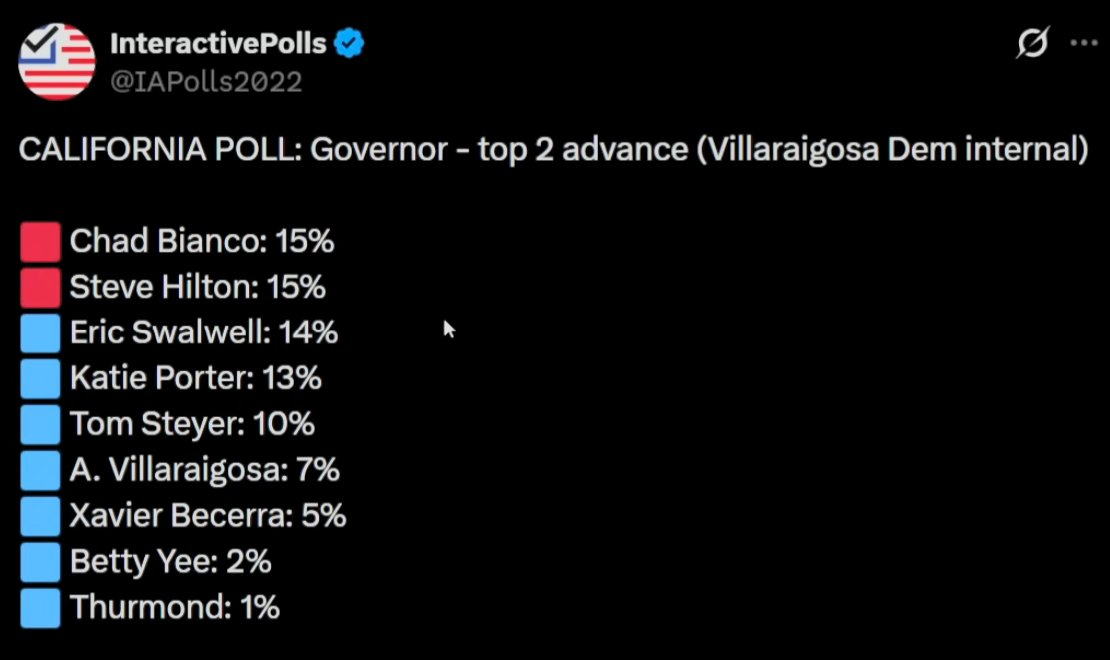Click the blue square beside Katie Porter
The width and height of the screenshot is (1110, 660).
40,378
